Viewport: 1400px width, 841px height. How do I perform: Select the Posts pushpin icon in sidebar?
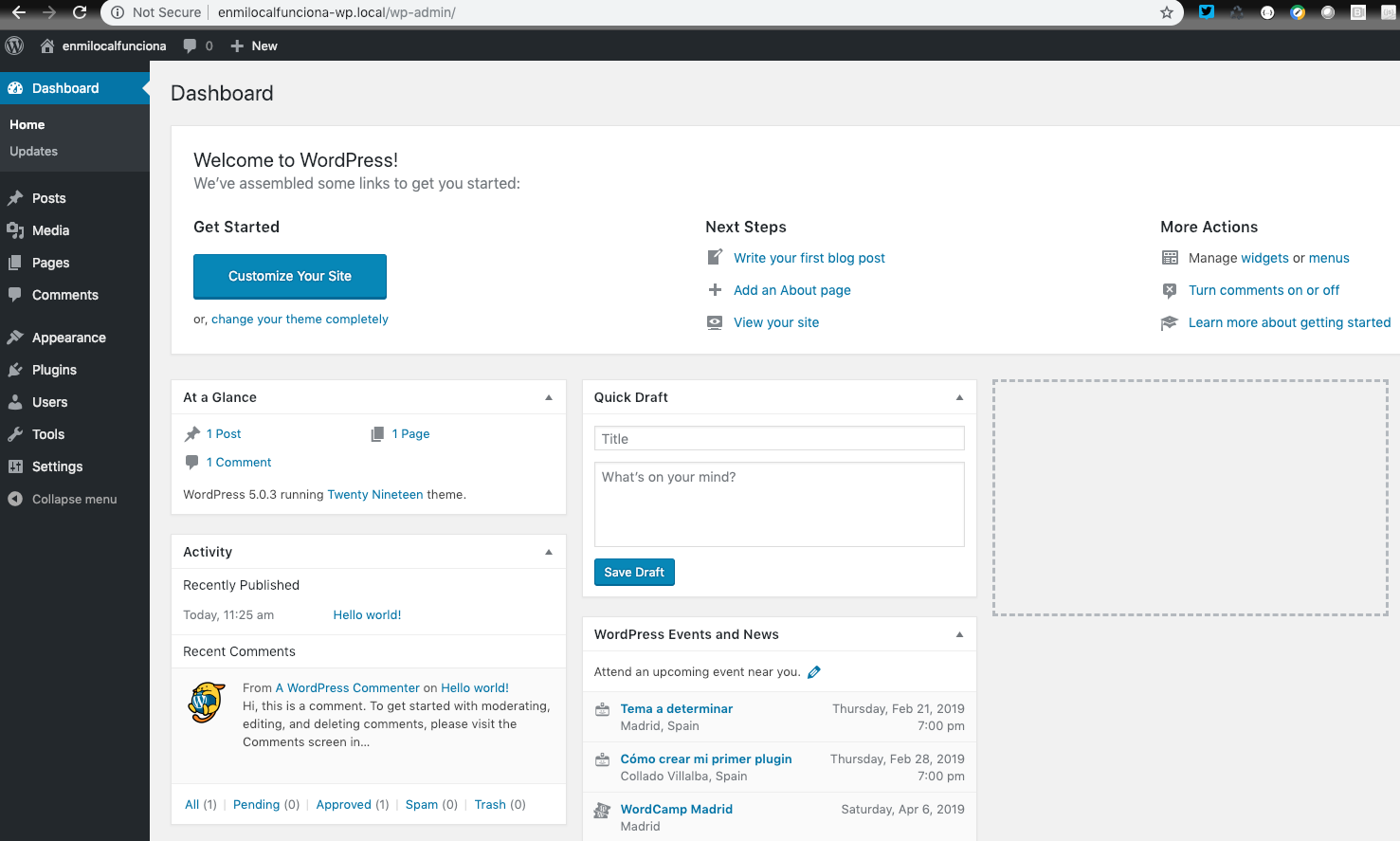pyautogui.click(x=15, y=198)
